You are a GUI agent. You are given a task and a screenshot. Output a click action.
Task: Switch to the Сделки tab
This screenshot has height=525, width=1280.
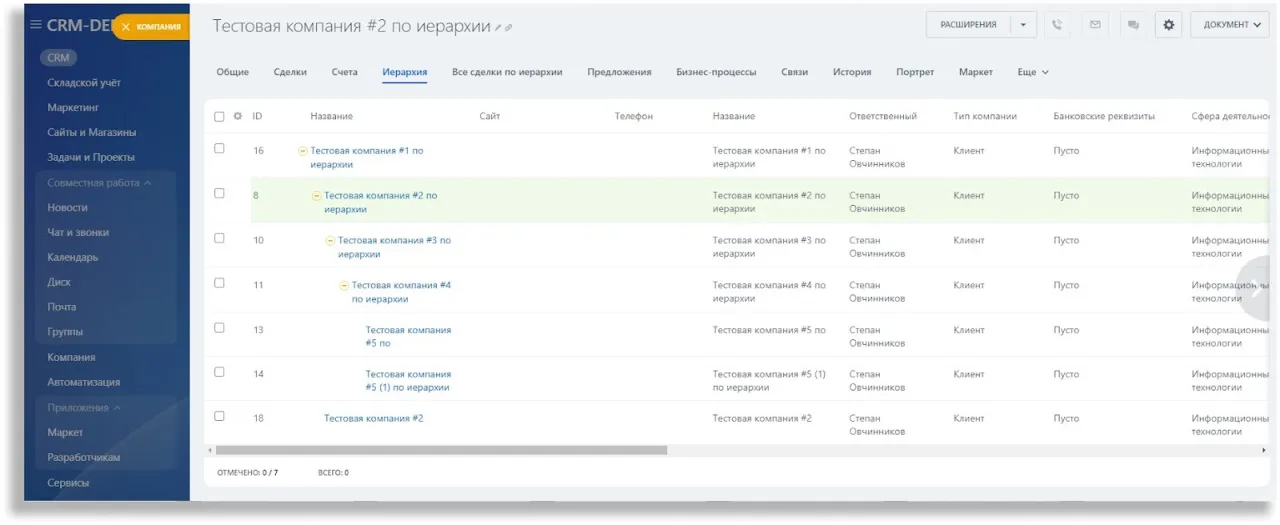290,72
